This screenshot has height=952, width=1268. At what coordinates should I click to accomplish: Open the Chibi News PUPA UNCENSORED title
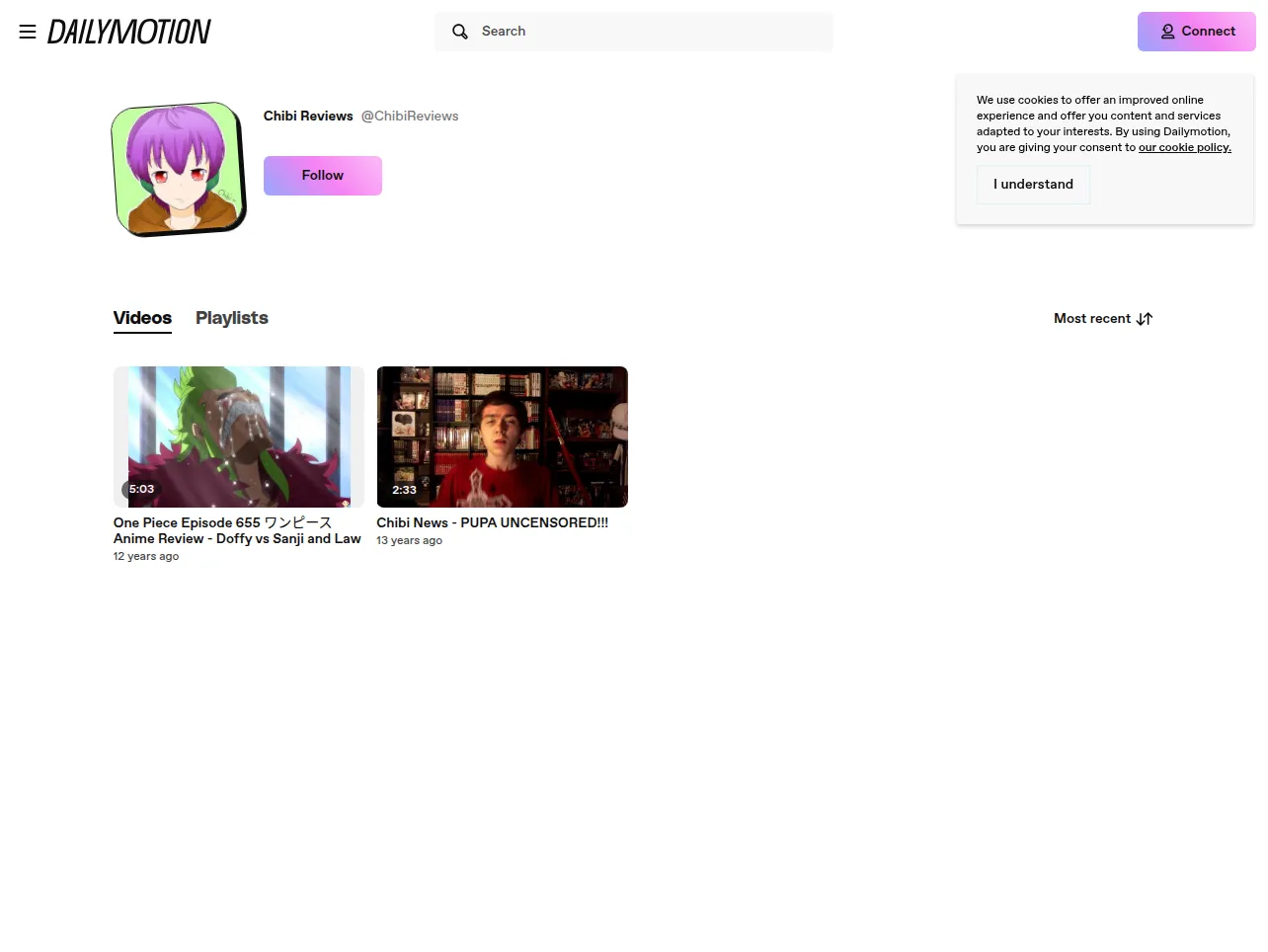(x=492, y=522)
